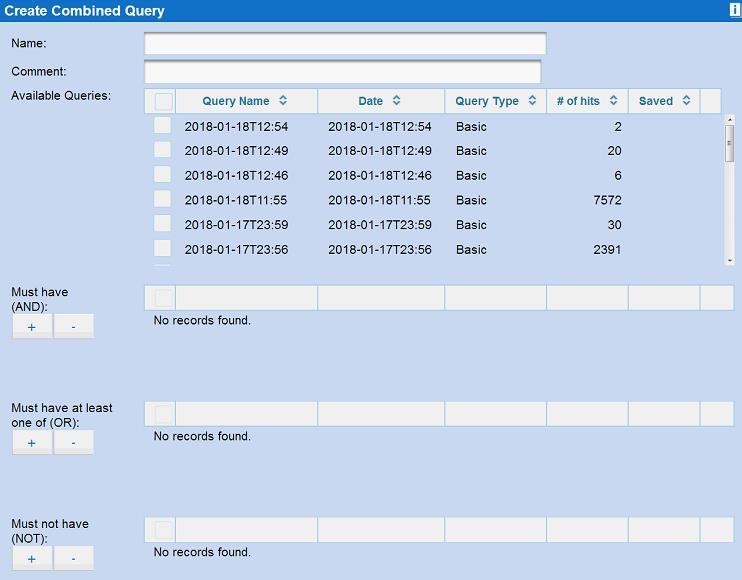The image size is (742, 580).
Task: Select query name 2018-01-18T12:54 cell
Action: (x=236, y=127)
